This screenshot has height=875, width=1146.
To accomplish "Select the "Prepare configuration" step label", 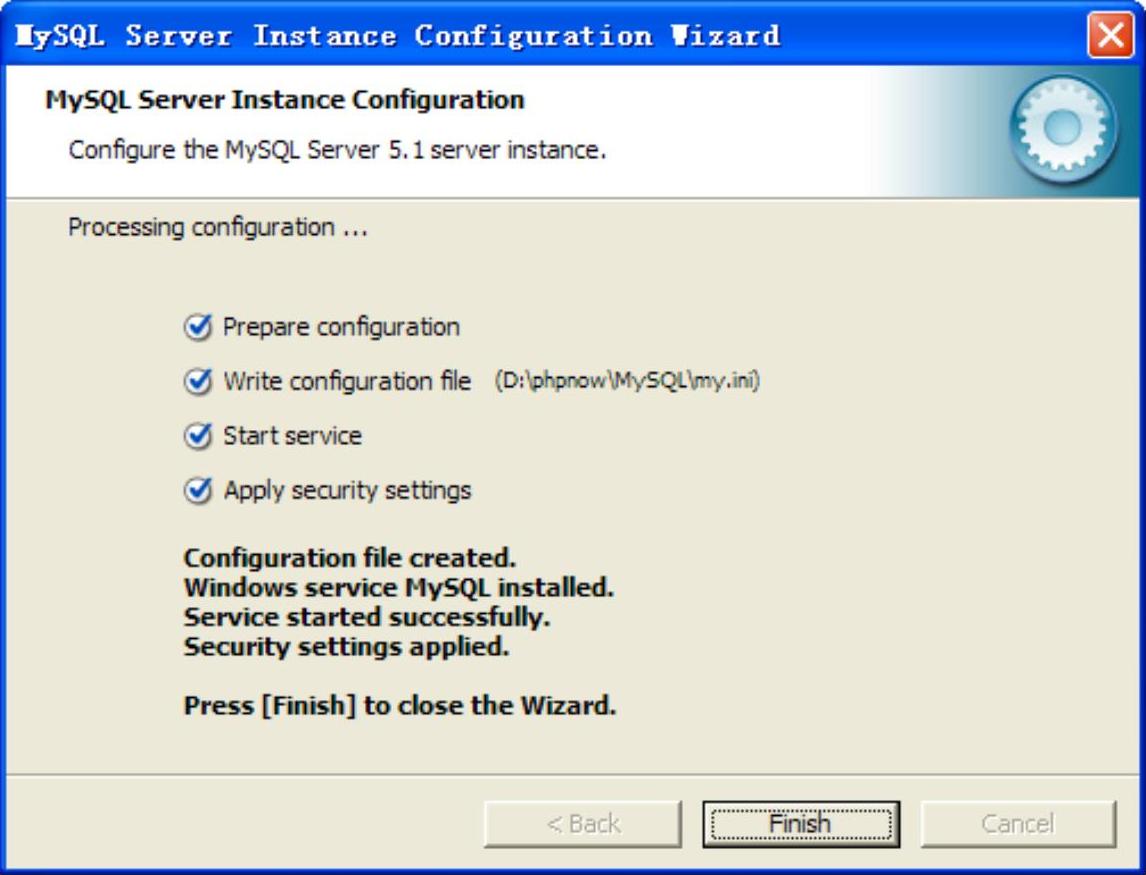I will point(341,327).
